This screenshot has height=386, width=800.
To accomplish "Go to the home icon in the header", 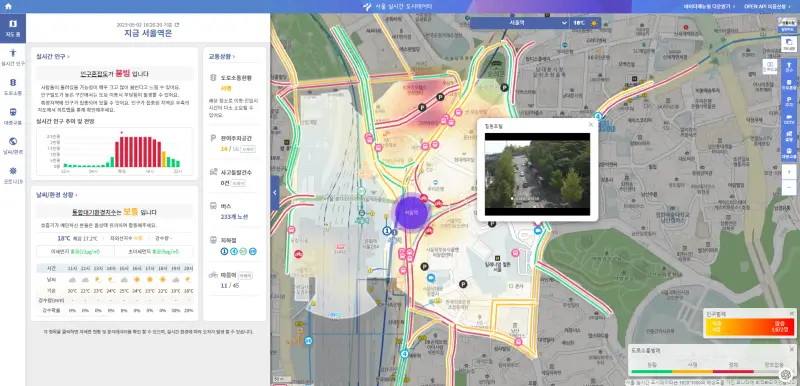I will pos(8,7).
